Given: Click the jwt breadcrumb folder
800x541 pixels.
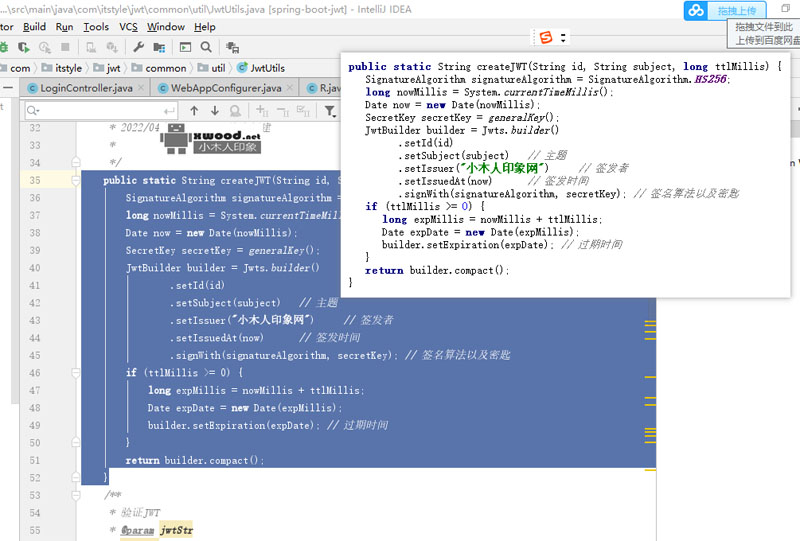Looking at the screenshot, I should (107, 68).
